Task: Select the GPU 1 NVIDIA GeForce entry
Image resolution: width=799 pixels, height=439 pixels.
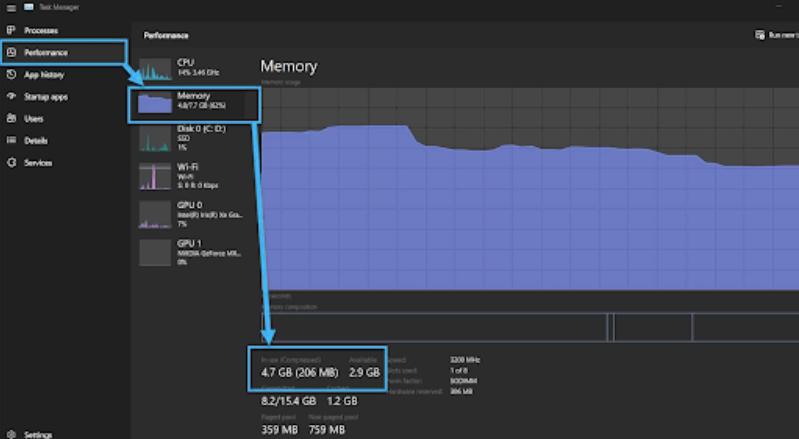Action: [193, 253]
